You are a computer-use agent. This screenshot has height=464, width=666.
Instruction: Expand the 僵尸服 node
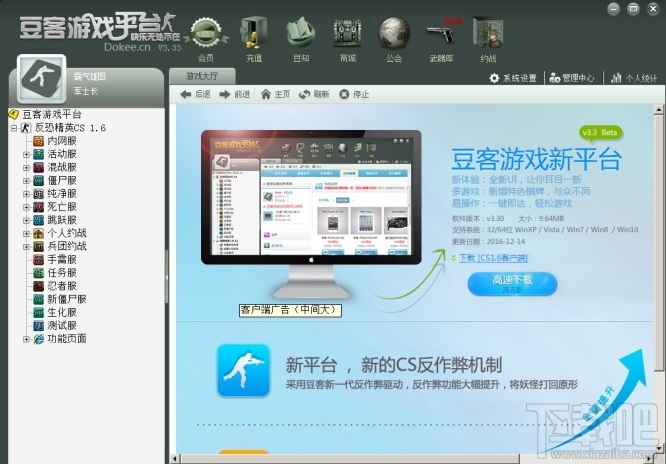coord(26,181)
